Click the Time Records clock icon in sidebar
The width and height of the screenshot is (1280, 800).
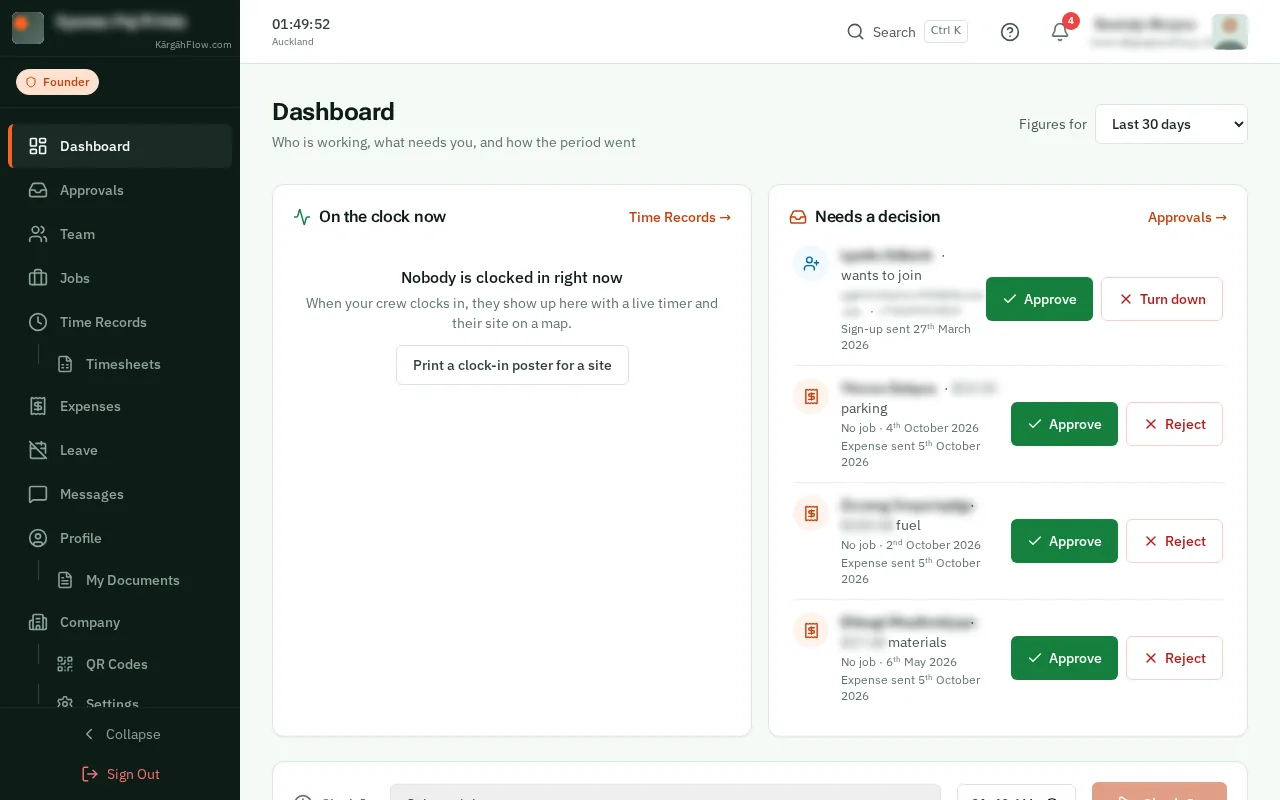[x=38, y=322]
